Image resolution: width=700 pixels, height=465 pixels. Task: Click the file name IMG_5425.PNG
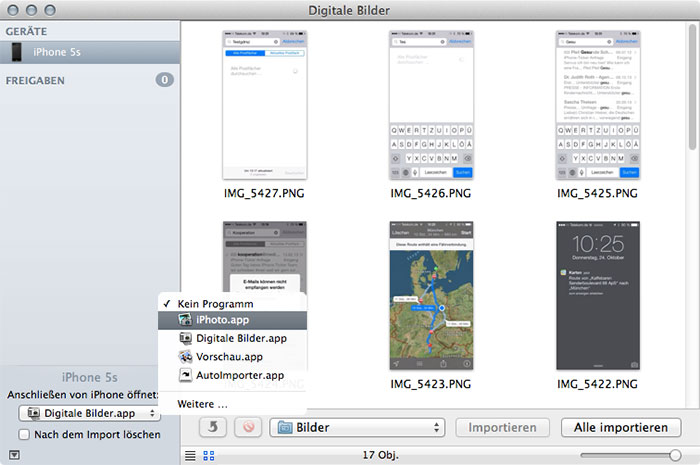click(597, 193)
